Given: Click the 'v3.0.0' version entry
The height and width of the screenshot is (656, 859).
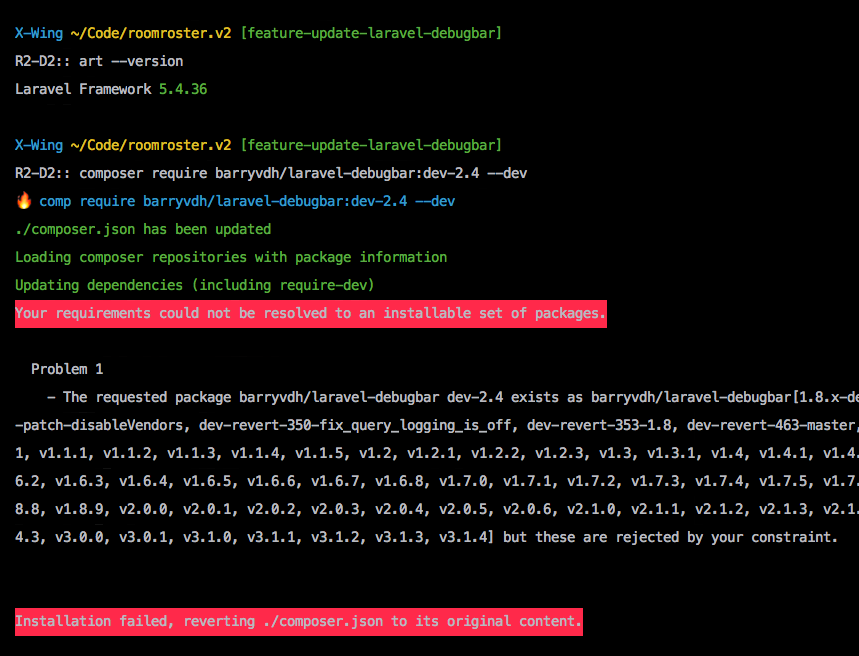Looking at the screenshot, I should pos(79,537).
